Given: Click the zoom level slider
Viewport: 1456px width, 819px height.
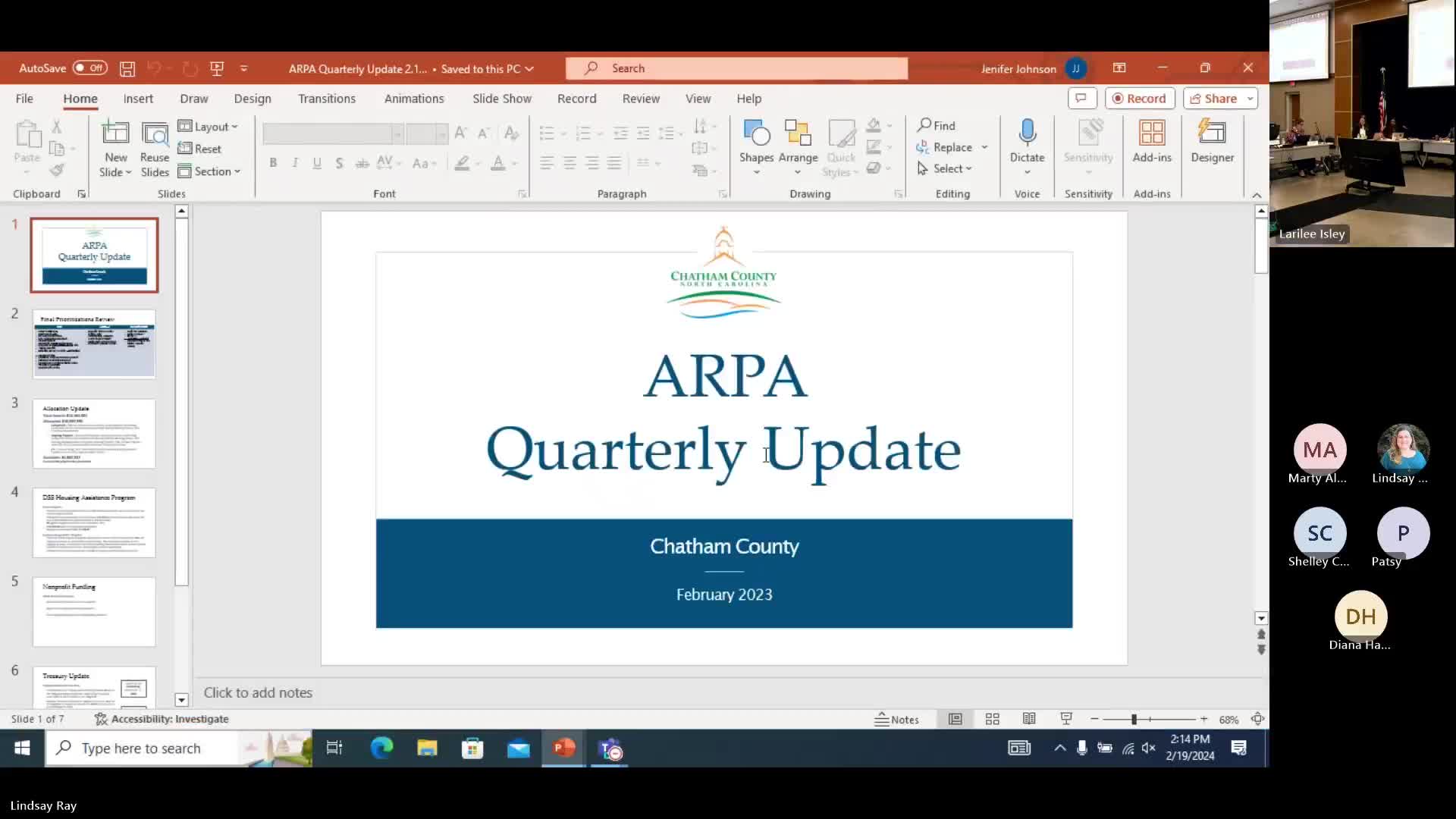Looking at the screenshot, I should point(1134,719).
